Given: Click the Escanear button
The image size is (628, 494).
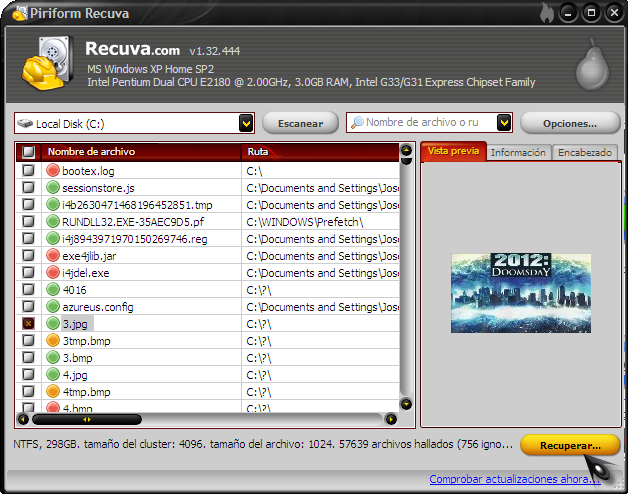Looking at the screenshot, I should point(300,123).
